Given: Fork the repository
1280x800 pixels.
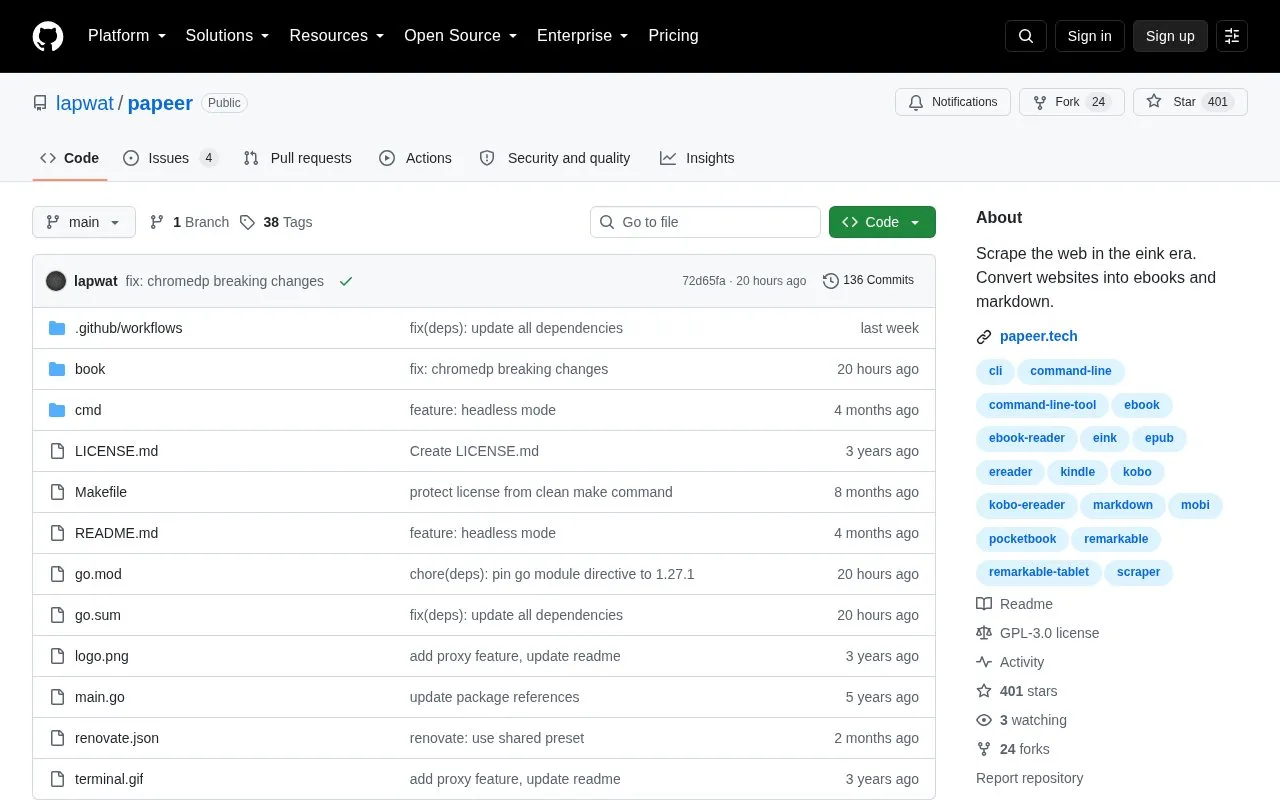Looking at the screenshot, I should 1072,102.
